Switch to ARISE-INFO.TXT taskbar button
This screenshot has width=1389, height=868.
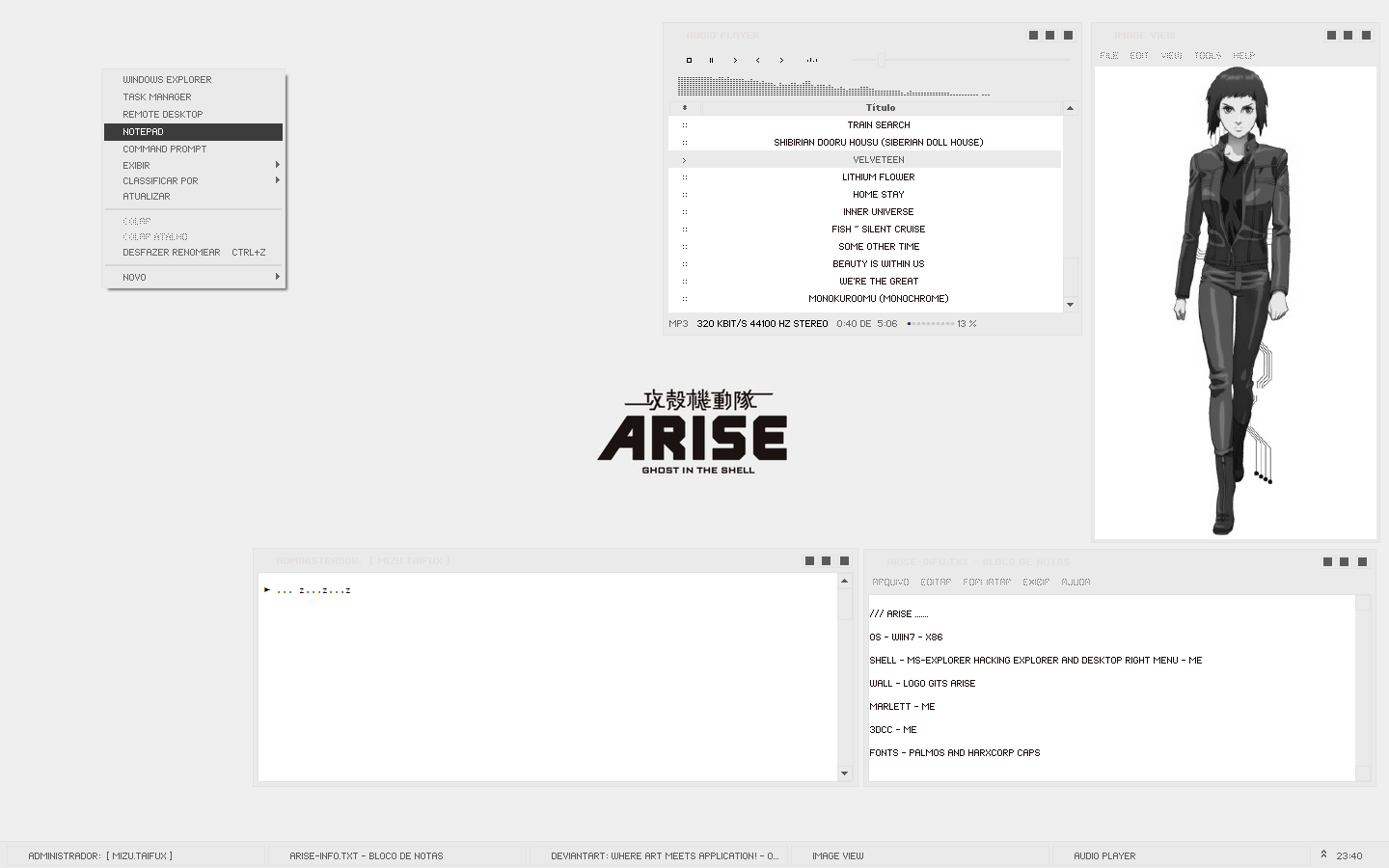pos(397,855)
